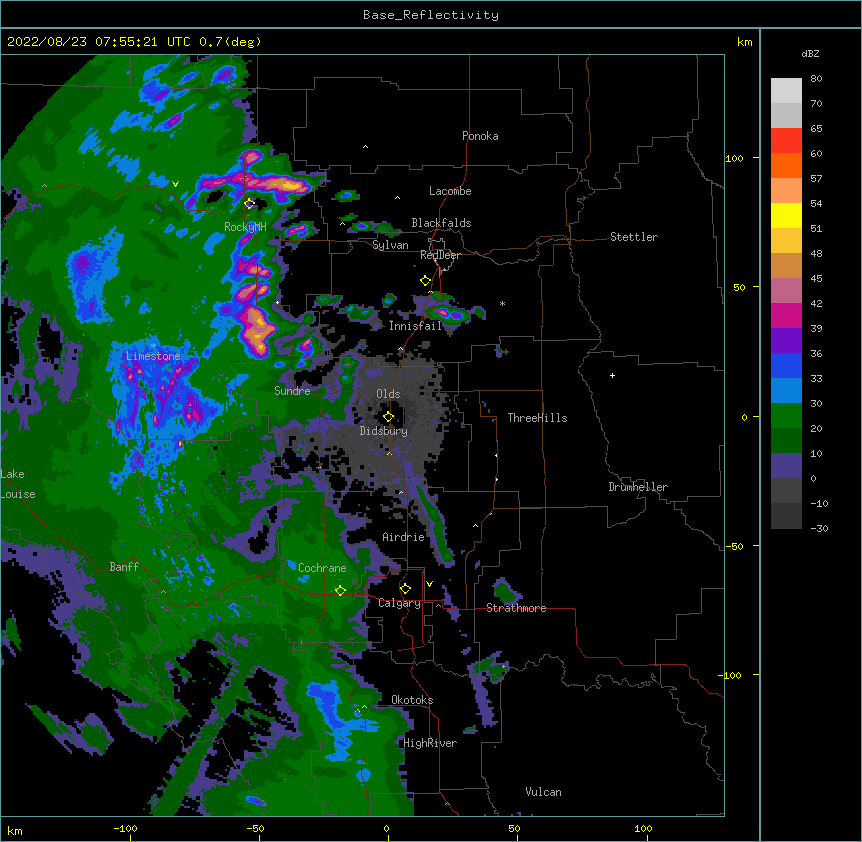Click the Vulcan map label
The height and width of the screenshot is (842, 862).
coord(543,792)
